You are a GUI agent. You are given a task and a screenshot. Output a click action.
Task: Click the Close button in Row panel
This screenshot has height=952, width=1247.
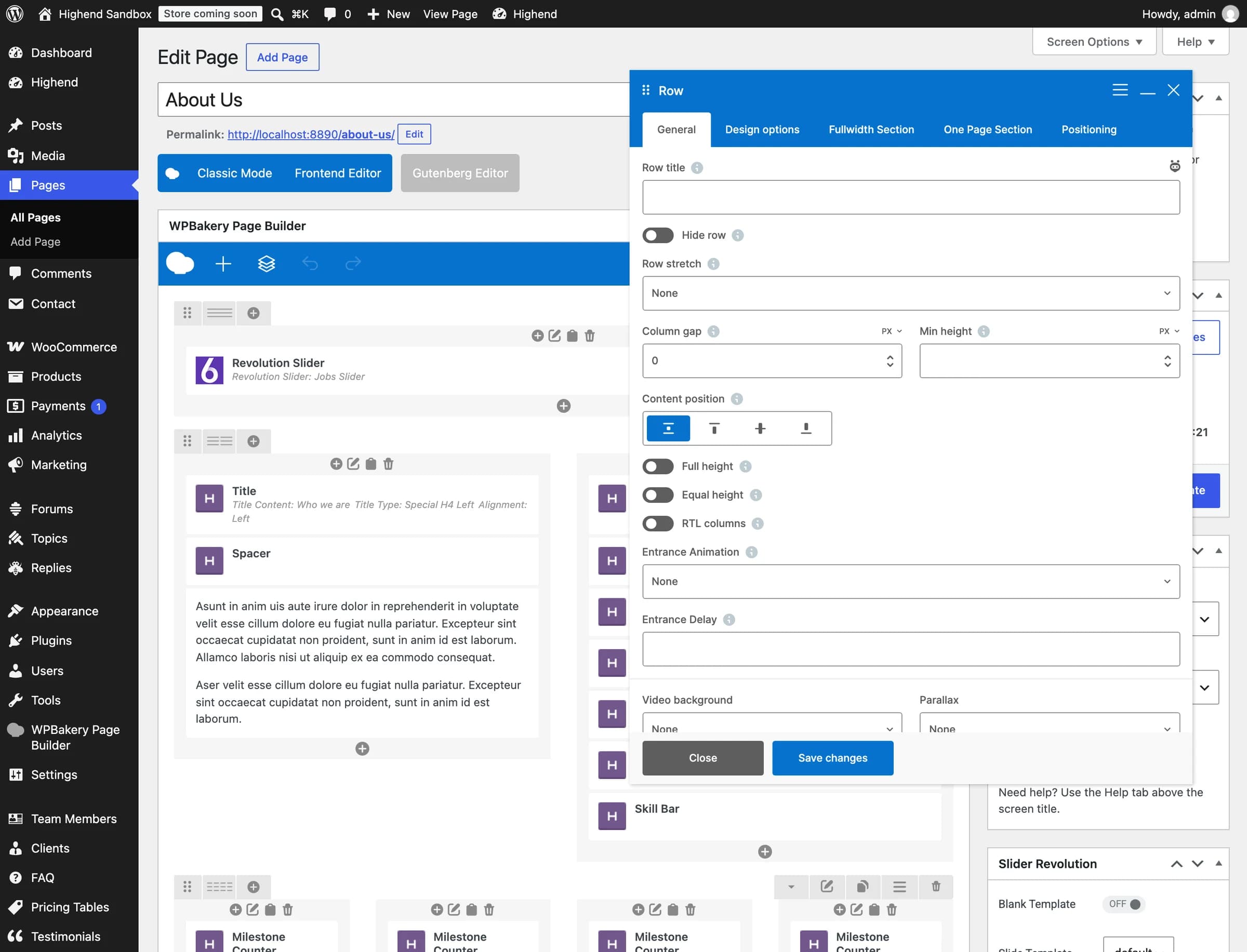[703, 758]
